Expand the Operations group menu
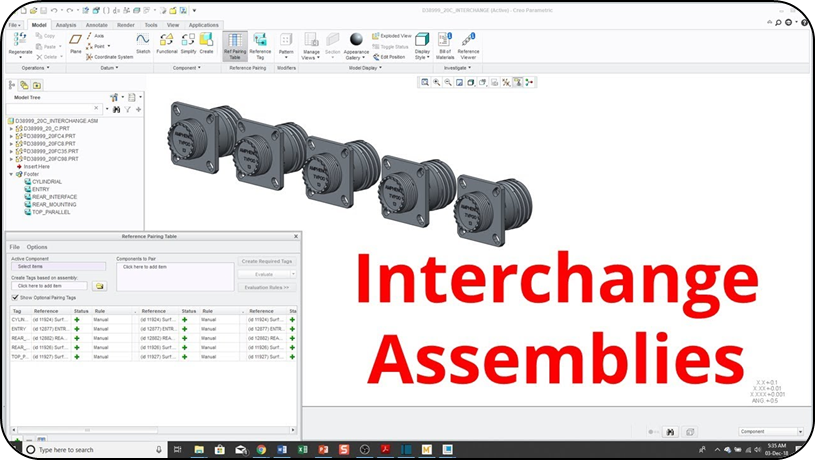This screenshot has width=815, height=460. click(x=35, y=68)
